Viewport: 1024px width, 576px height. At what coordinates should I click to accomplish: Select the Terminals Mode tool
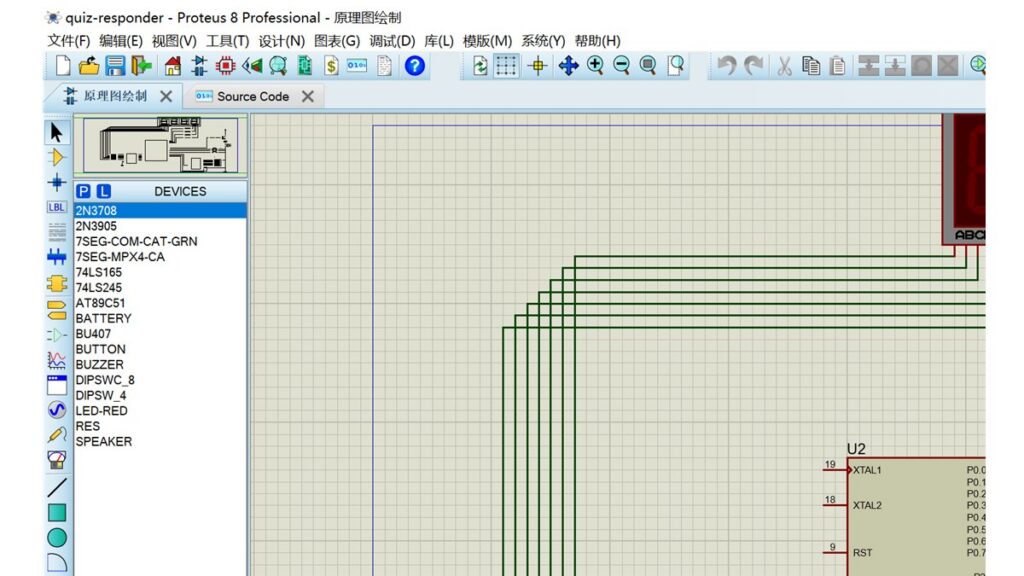pos(57,310)
